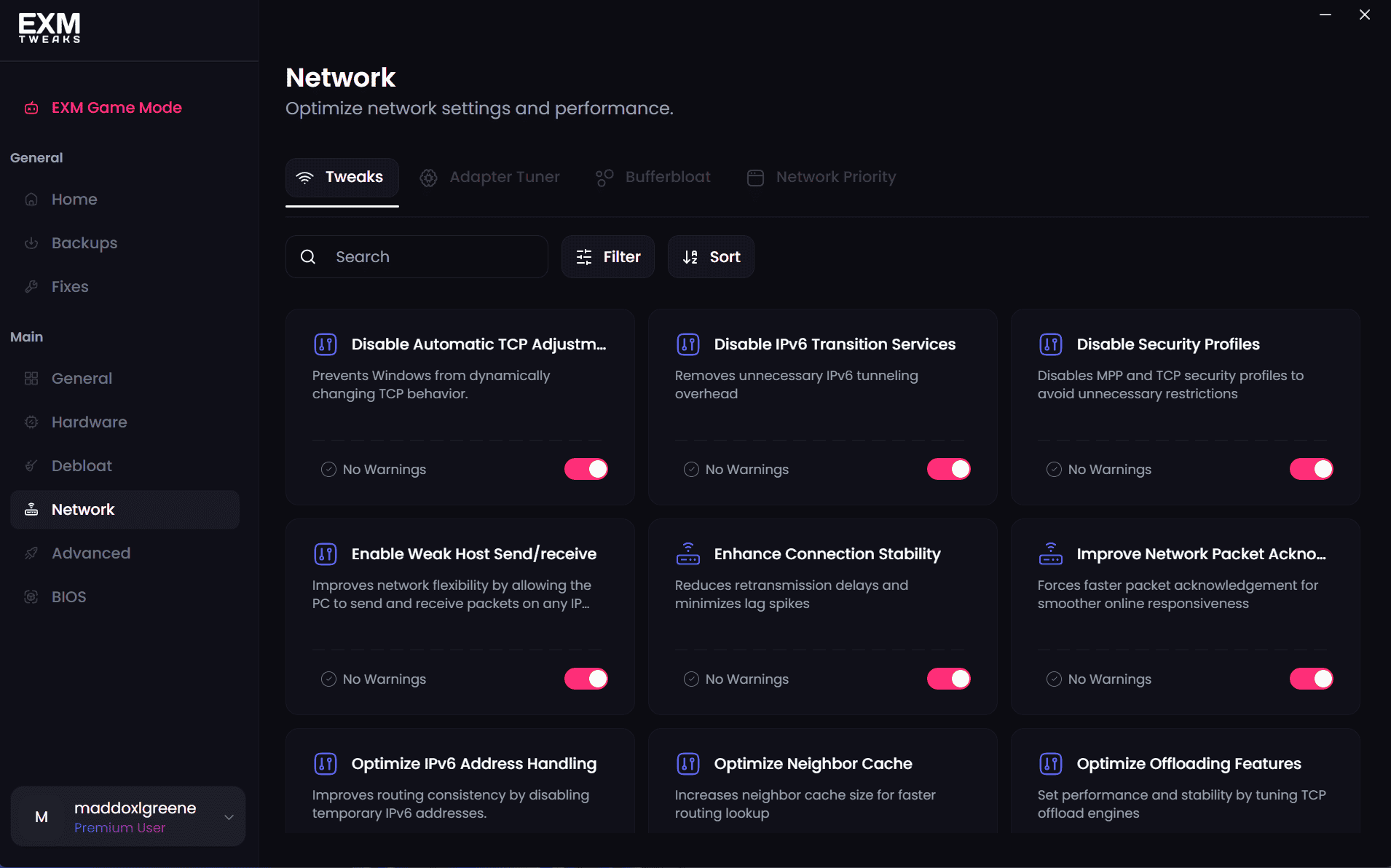Click the EXM Game Mode icon
Viewport: 1391px width, 868px height.
[x=31, y=108]
